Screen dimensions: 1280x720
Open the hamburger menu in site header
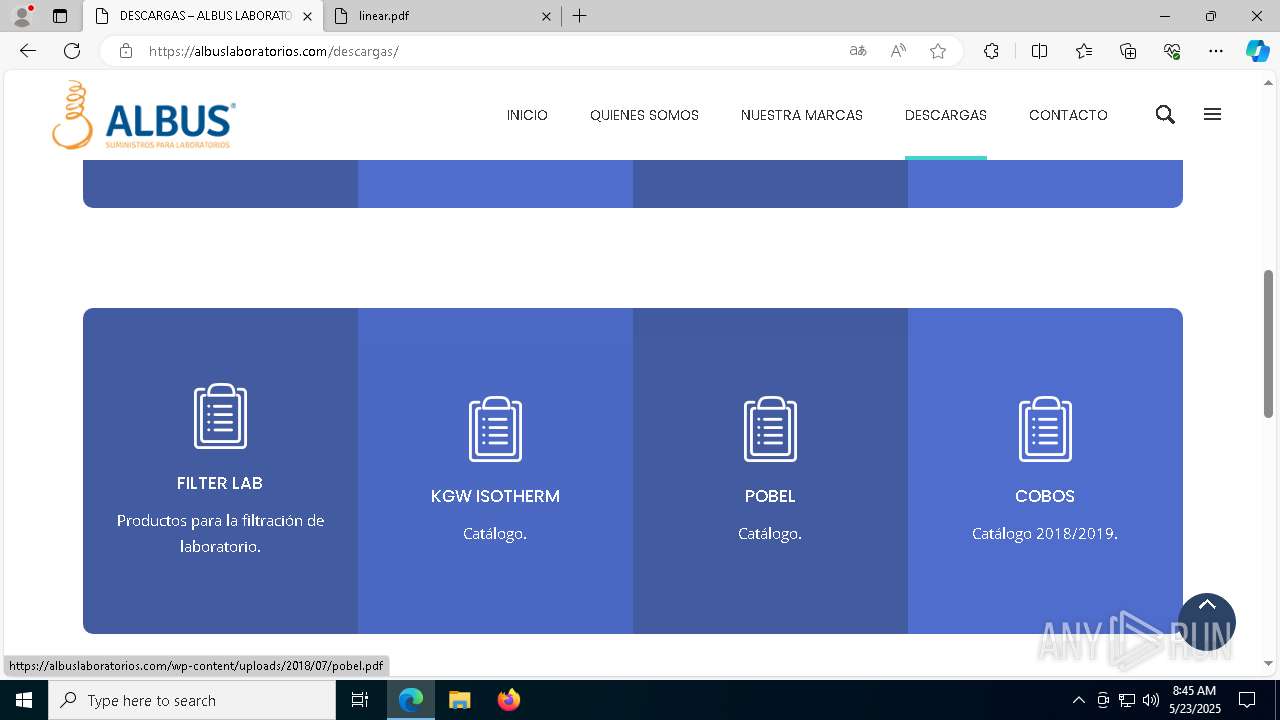point(1212,115)
